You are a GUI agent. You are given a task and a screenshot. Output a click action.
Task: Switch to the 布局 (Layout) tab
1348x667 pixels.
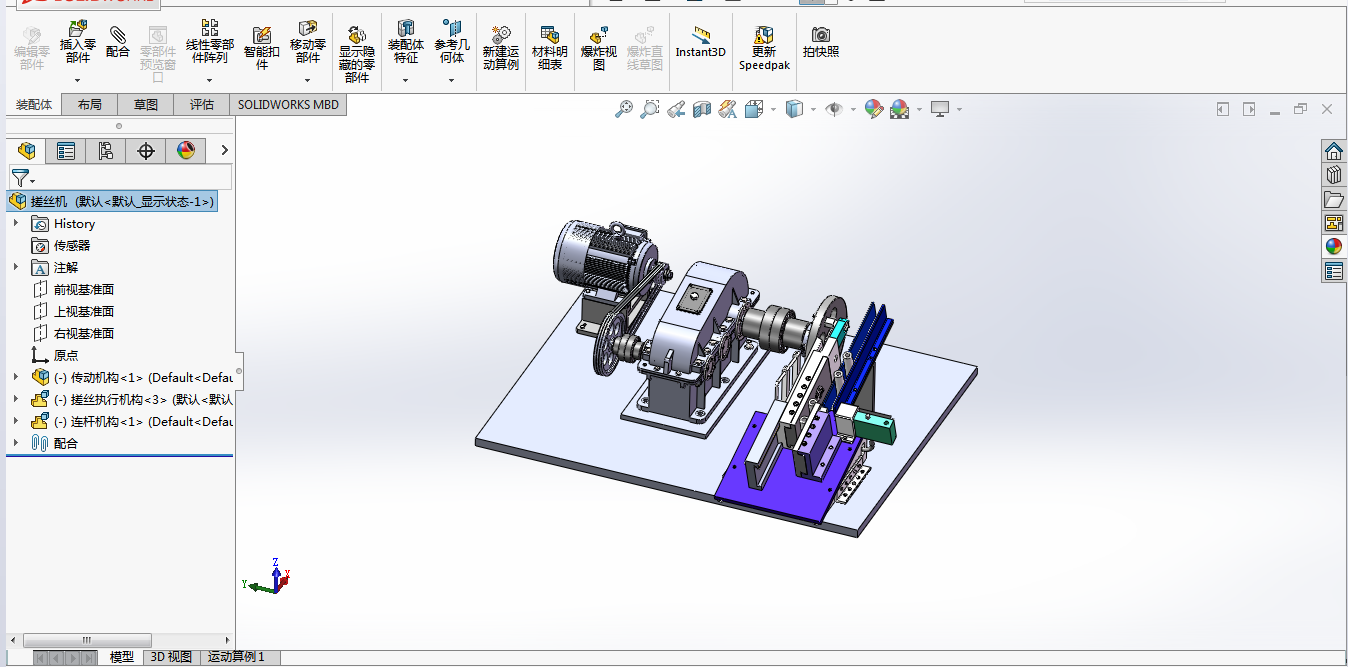point(90,104)
